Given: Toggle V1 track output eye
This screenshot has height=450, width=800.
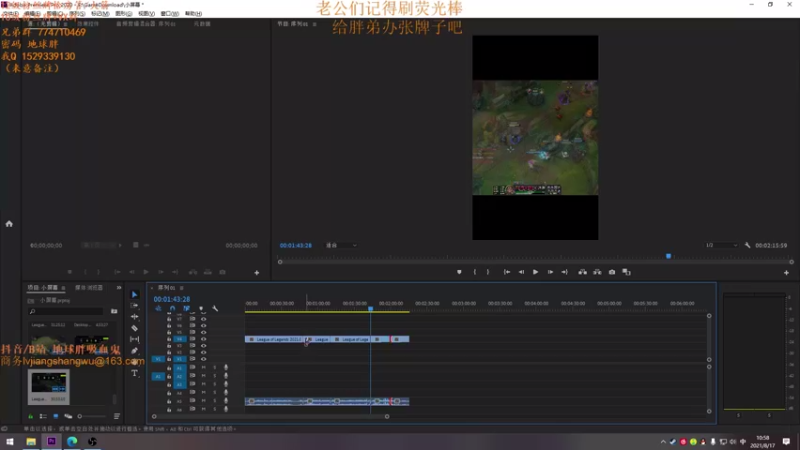Looking at the screenshot, I should pos(204,359).
